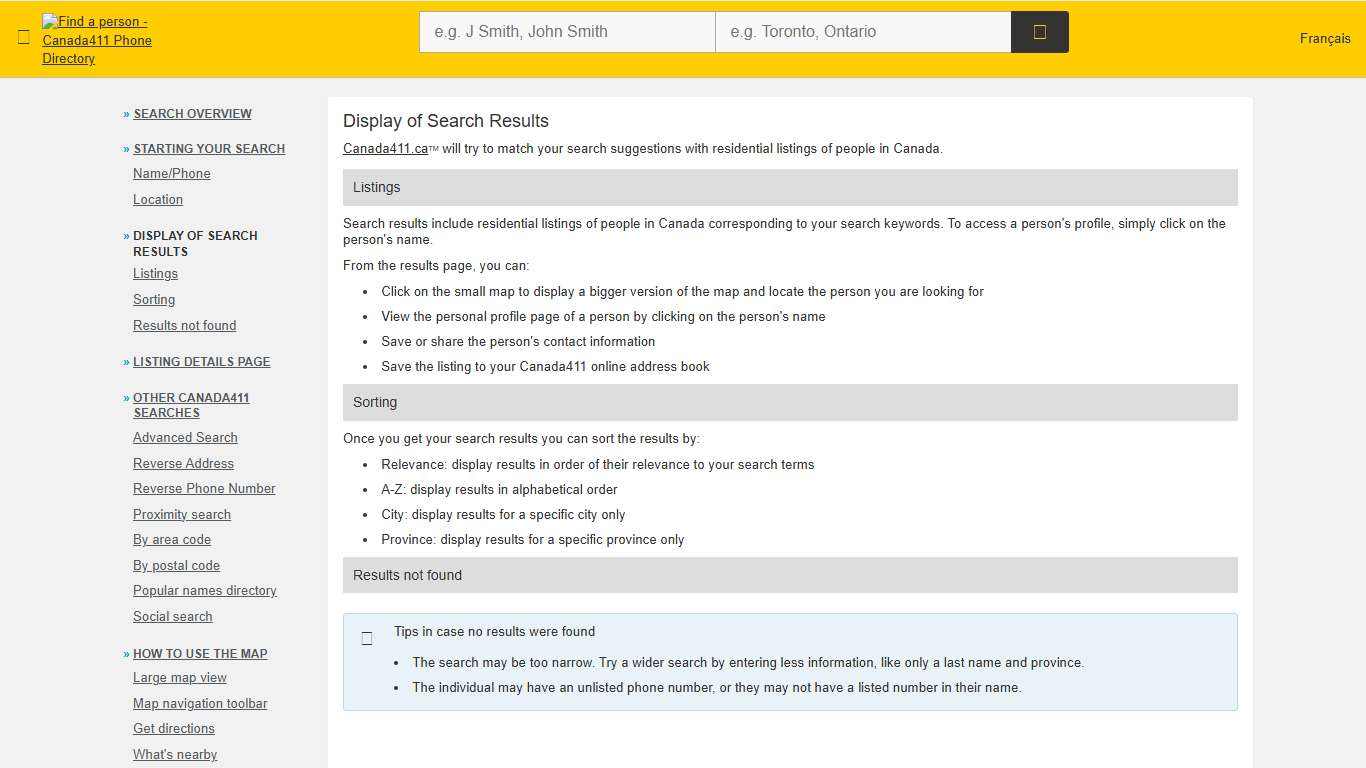Open the Reverse Phone Number link
Screen dimensions: 1366x768
(204, 488)
